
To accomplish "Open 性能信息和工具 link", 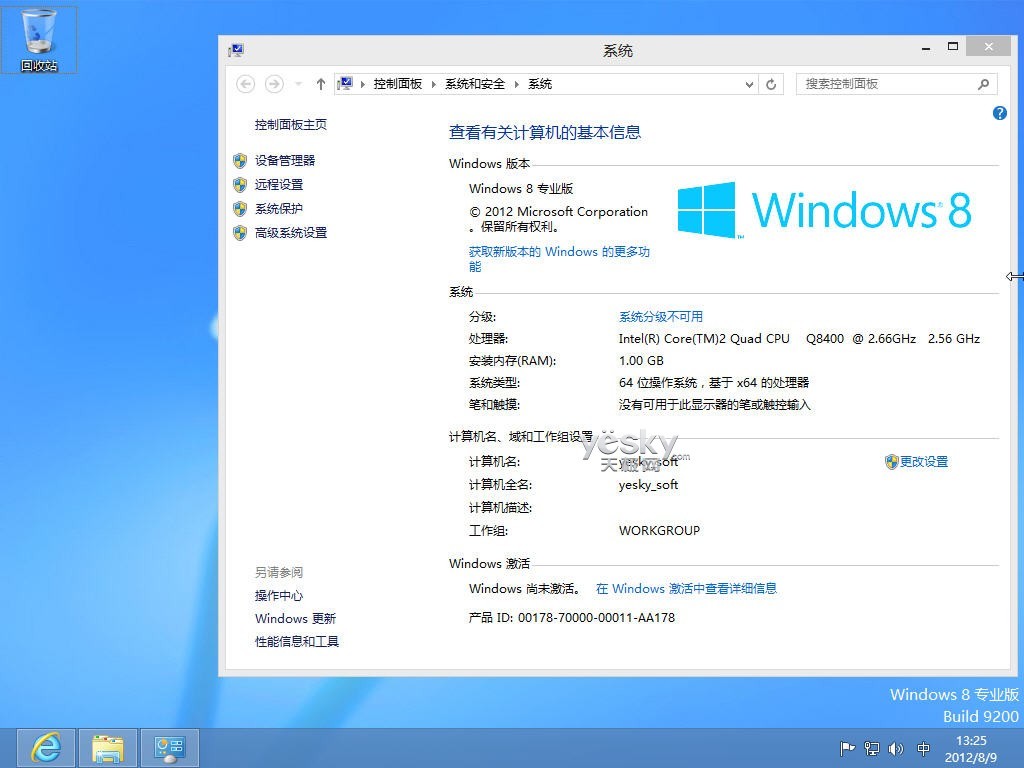I will (x=296, y=641).
